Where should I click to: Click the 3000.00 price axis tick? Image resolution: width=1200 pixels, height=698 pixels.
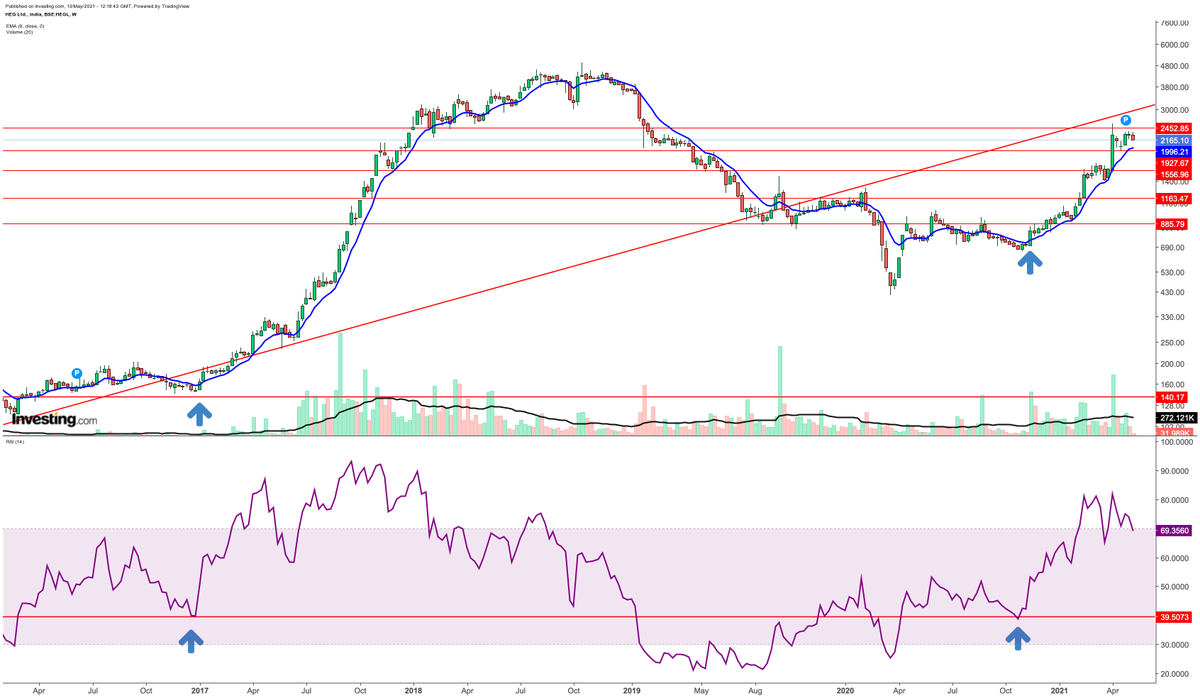click(1174, 110)
